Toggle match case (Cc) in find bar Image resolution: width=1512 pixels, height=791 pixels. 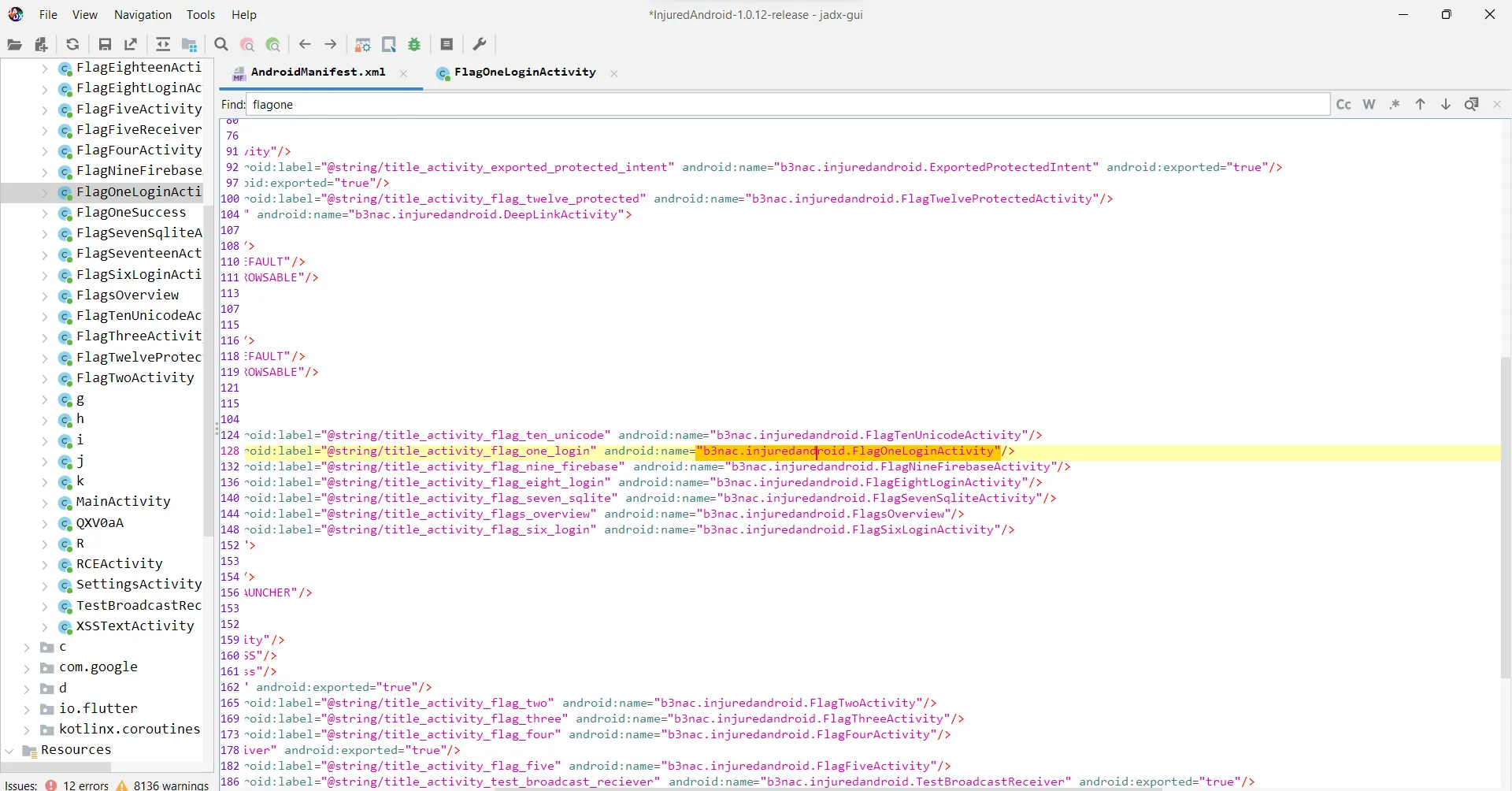coord(1343,105)
